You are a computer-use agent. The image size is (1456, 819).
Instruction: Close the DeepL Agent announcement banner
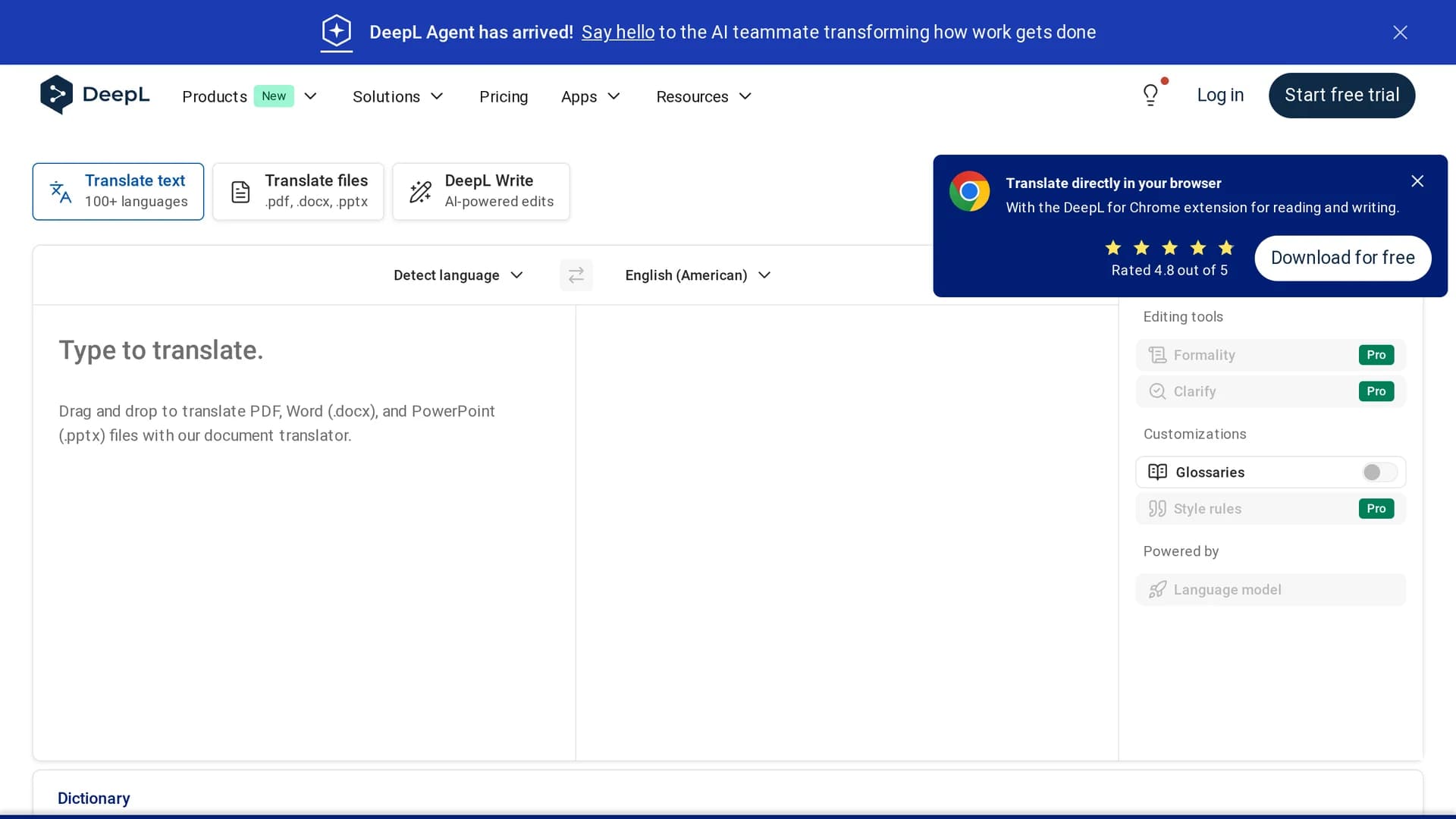(x=1400, y=32)
